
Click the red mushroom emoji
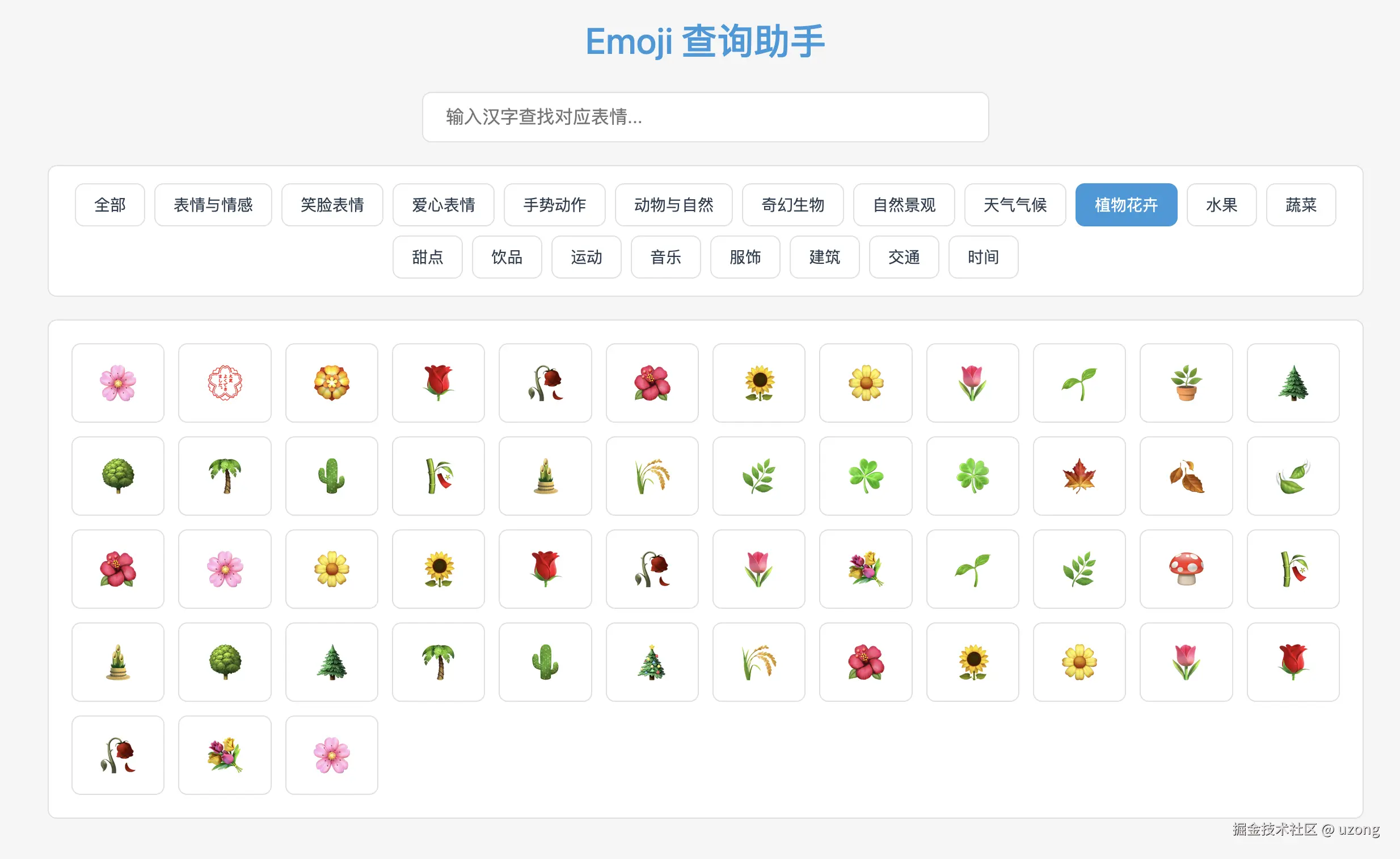pos(1186,569)
